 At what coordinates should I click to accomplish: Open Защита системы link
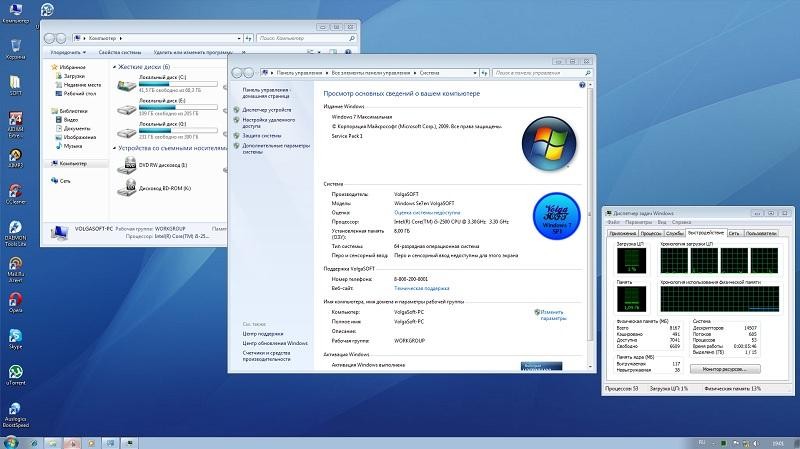click(x=262, y=136)
